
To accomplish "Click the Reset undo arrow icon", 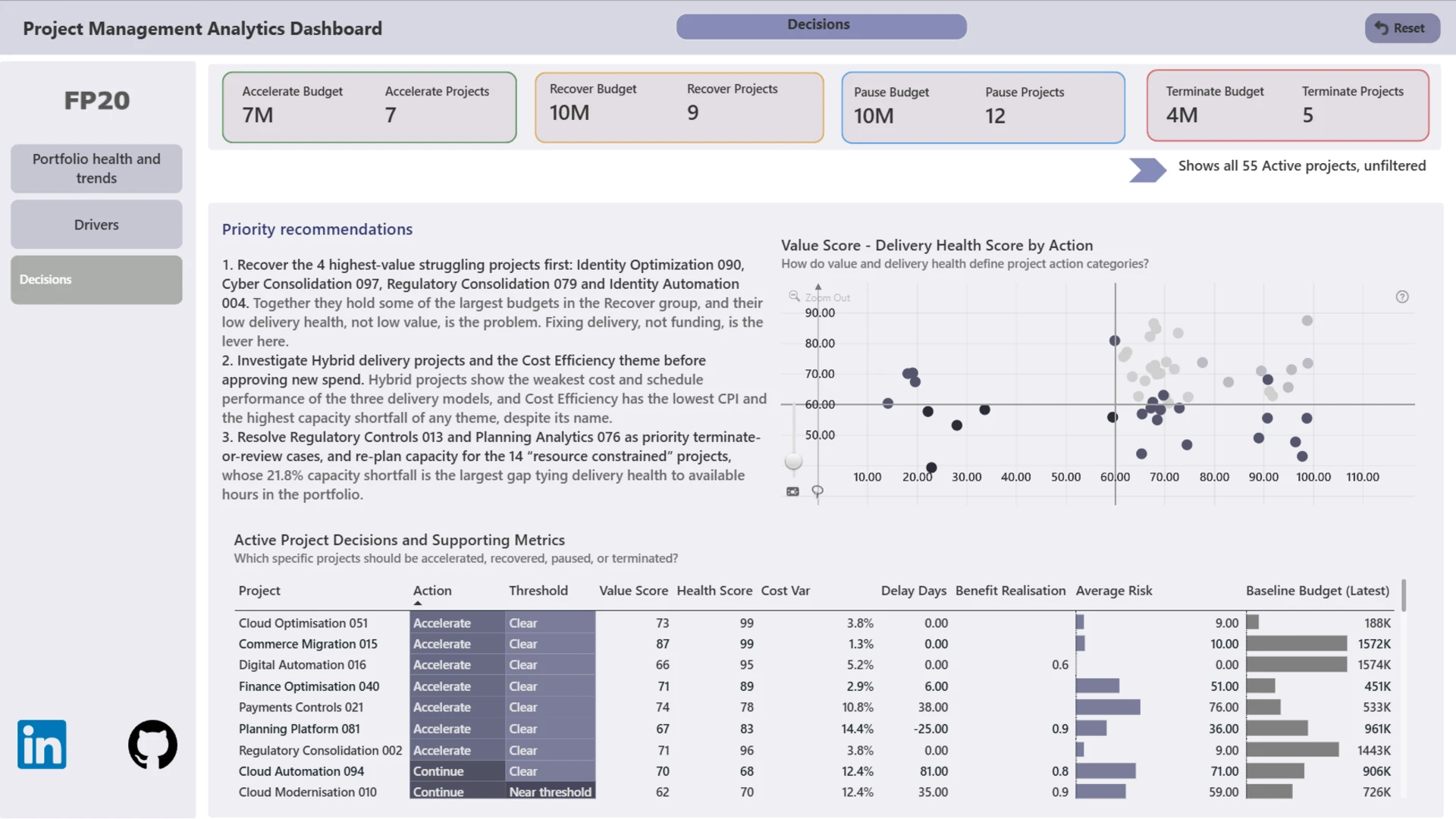I will (1382, 27).
